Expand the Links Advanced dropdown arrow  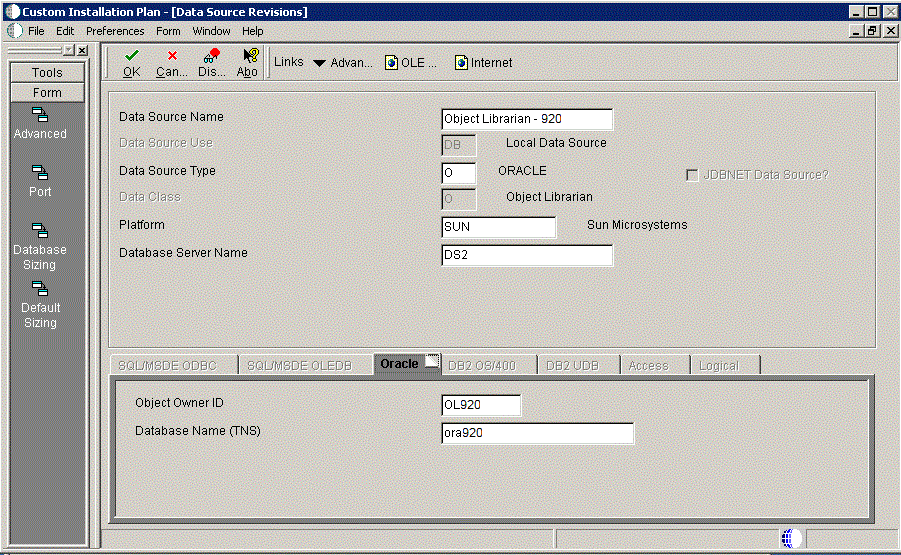(319, 63)
